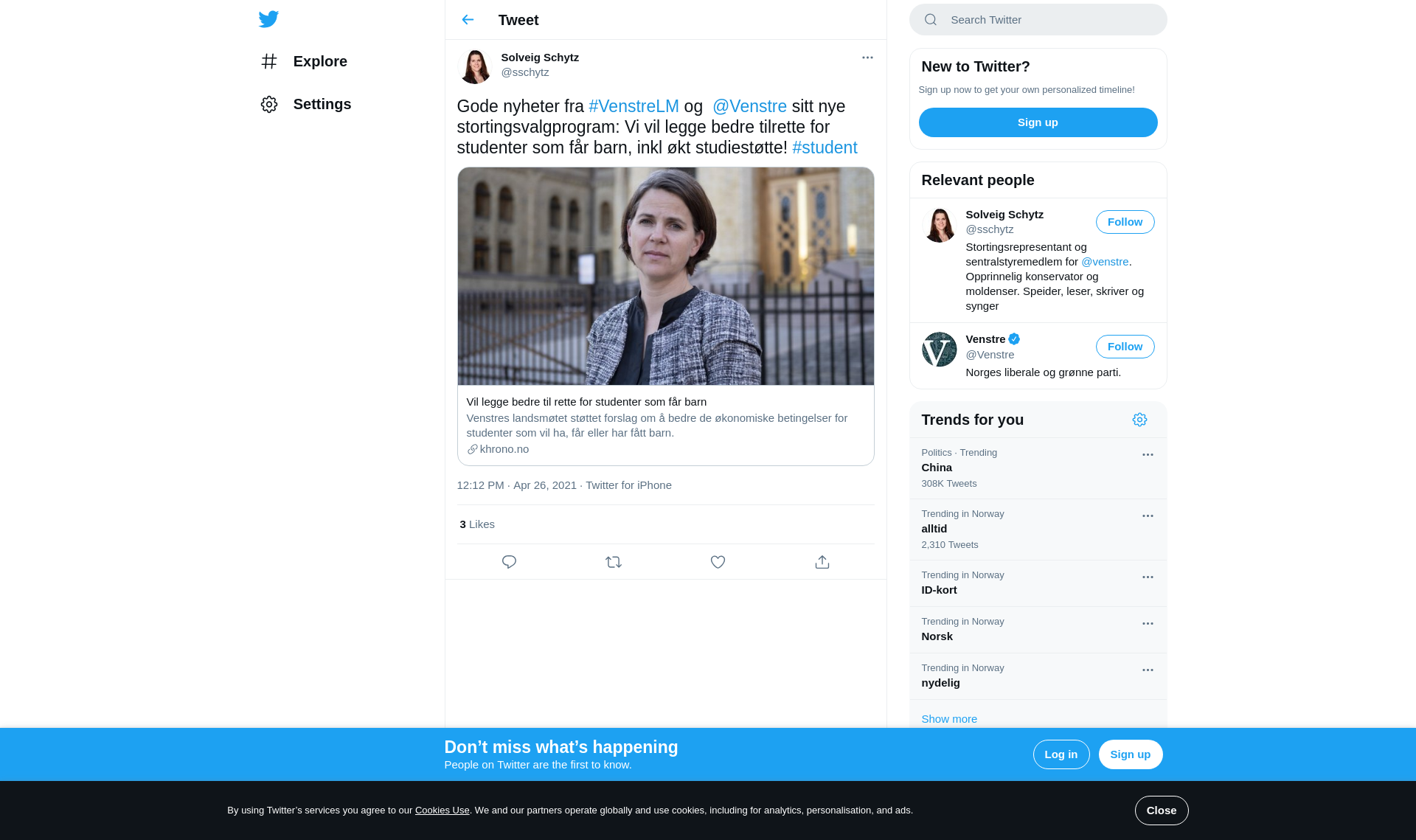Click the #VenstreLM hashtag
Viewport: 1416px width, 840px height.
(x=634, y=106)
